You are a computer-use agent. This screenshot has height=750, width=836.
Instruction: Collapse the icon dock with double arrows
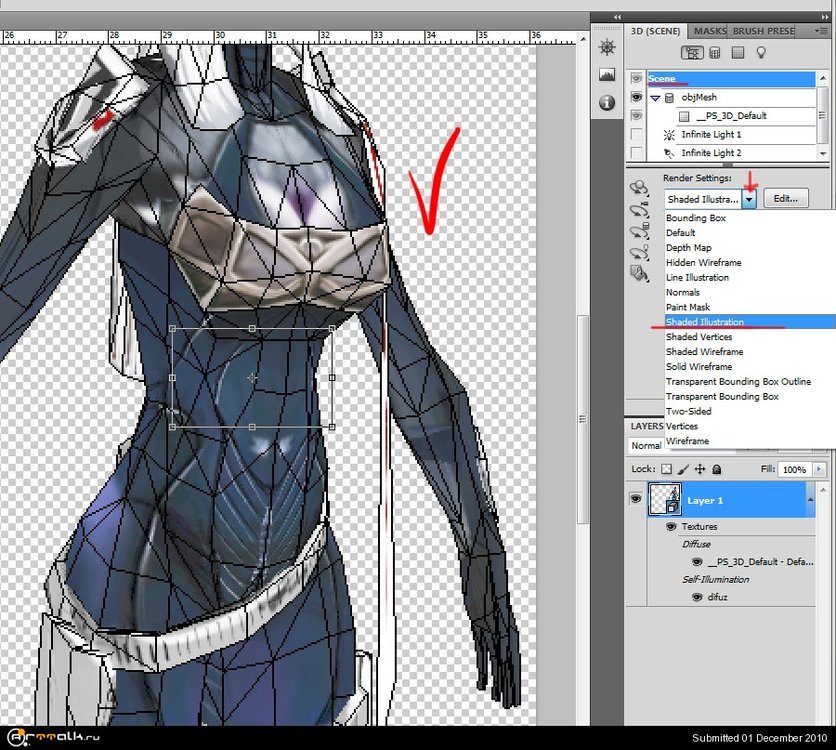(617, 17)
